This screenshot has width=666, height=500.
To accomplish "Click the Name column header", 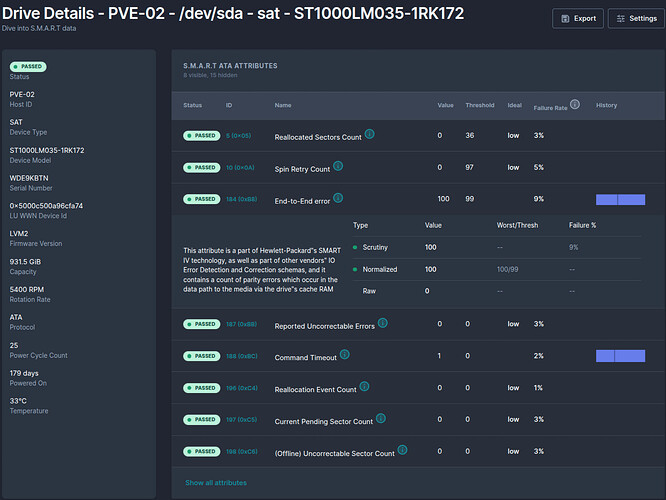I will [x=283, y=105].
